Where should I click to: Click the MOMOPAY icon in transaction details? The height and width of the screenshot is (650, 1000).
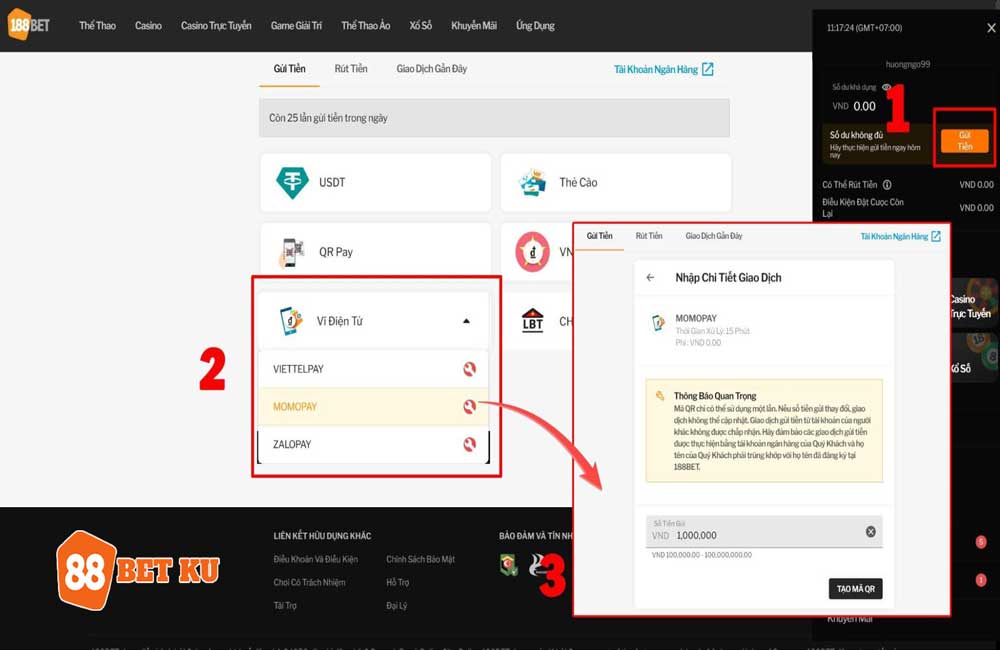coord(658,323)
